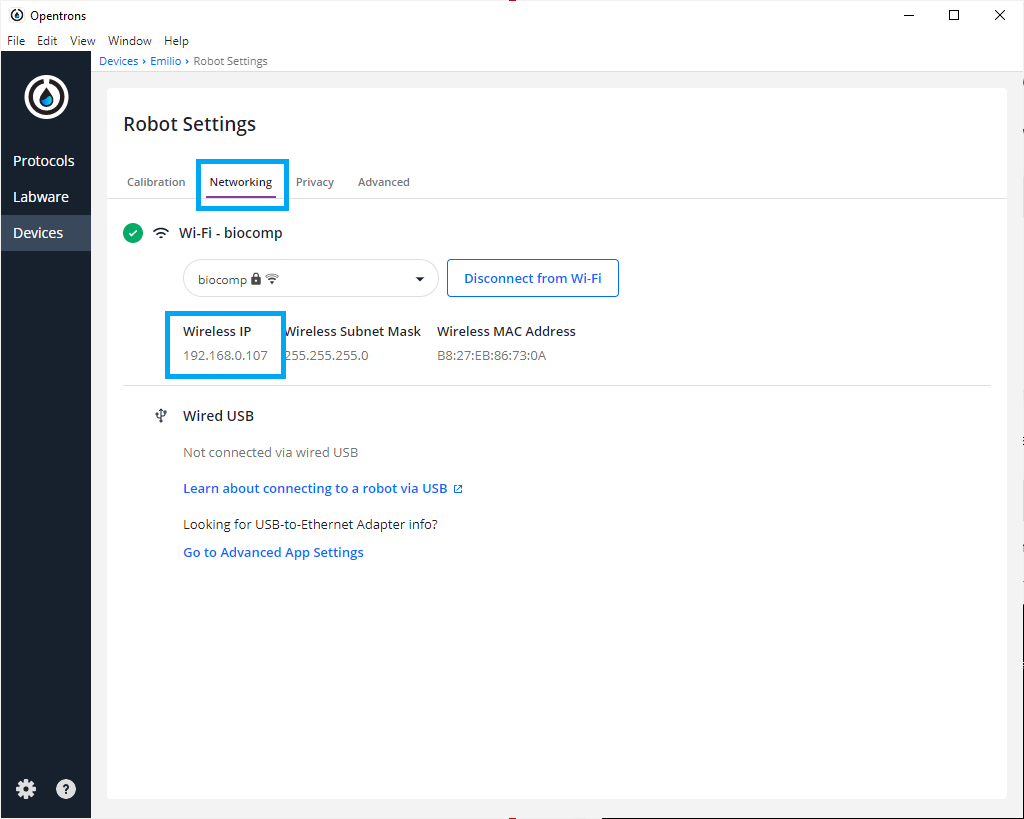
Task: Click the 'Wi-Fi - biocomp' label
Action: tap(231, 233)
